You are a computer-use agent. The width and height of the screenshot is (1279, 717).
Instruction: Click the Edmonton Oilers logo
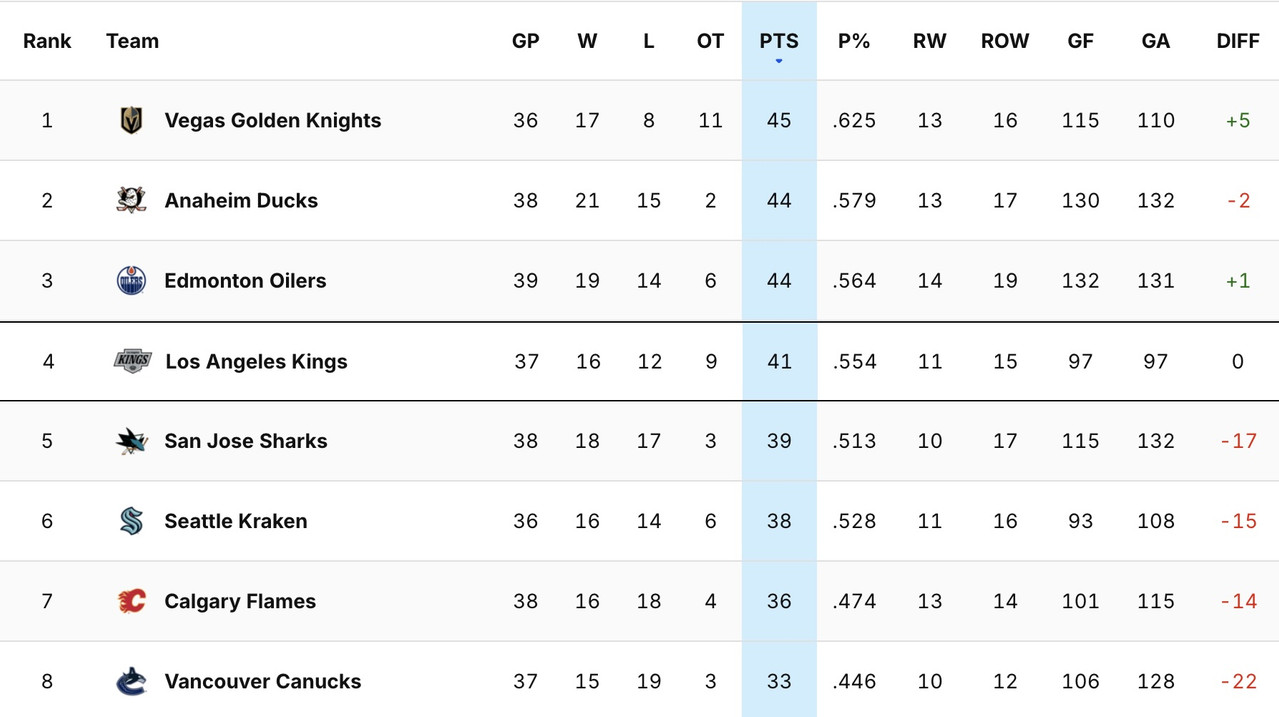(130, 281)
